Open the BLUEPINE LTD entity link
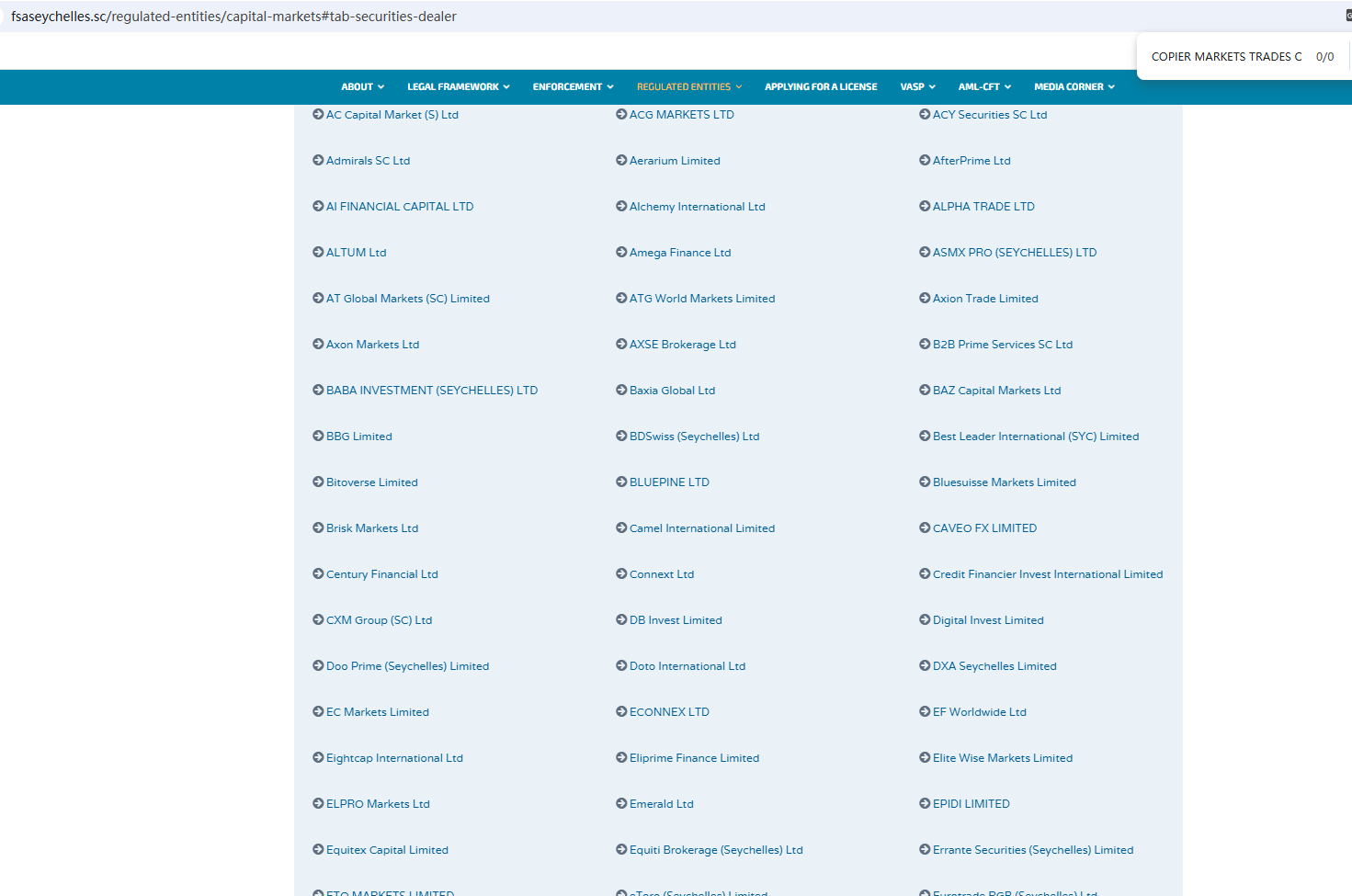The width and height of the screenshot is (1352, 896). [x=669, y=482]
